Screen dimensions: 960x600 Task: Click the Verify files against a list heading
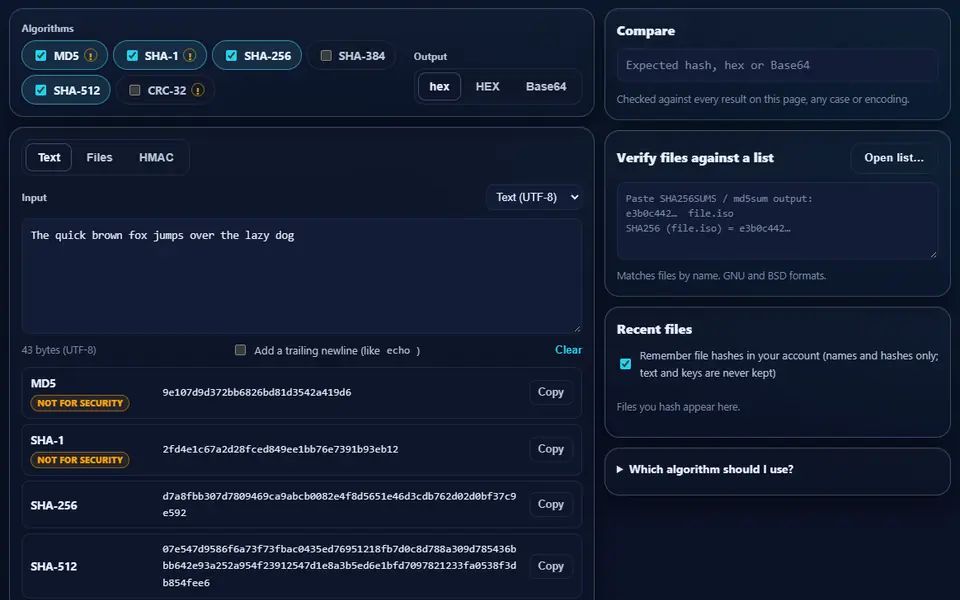click(695, 158)
